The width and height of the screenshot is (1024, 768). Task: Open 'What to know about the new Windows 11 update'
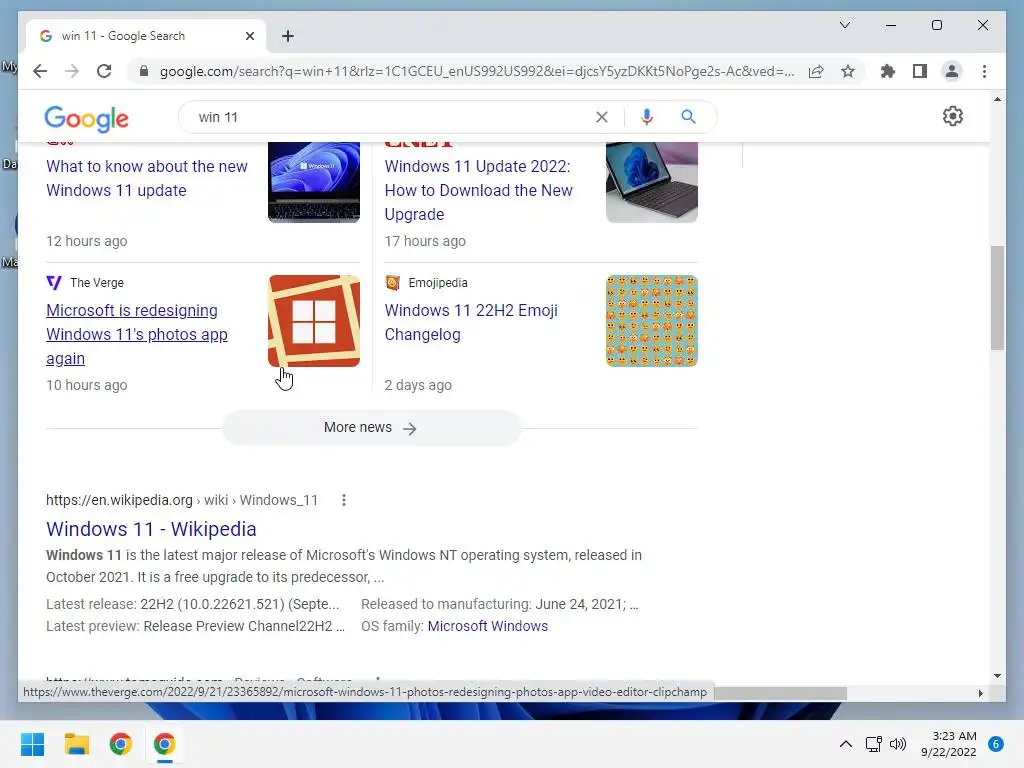pos(146,178)
